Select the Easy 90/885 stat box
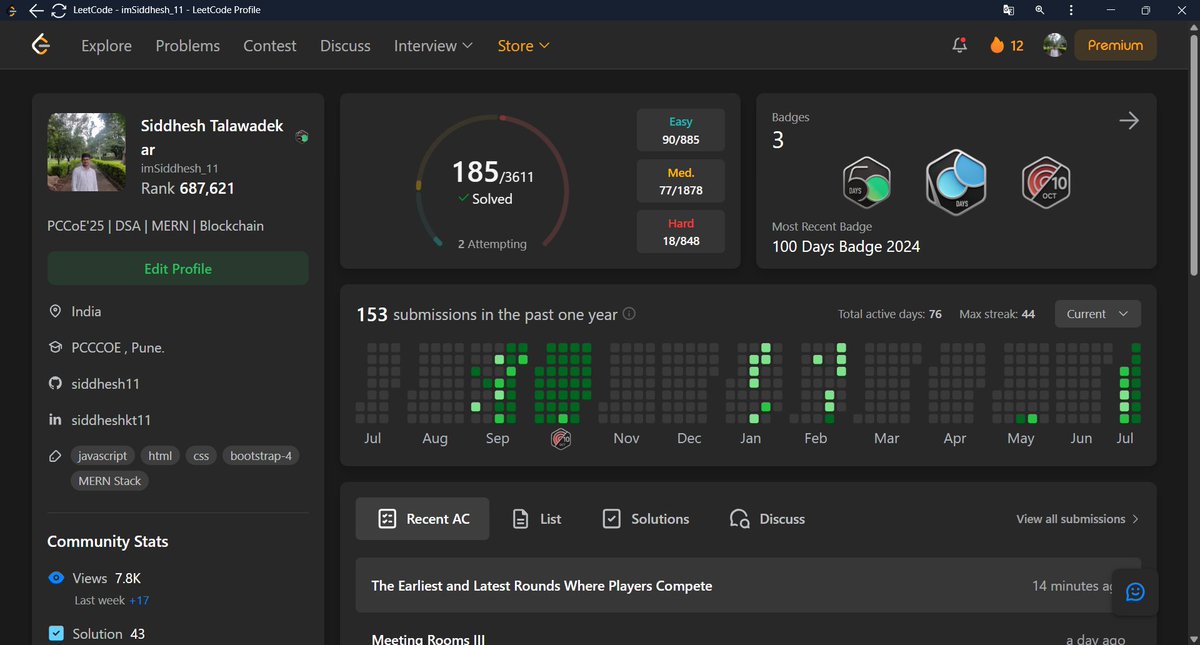This screenshot has width=1200, height=645. tap(681, 131)
